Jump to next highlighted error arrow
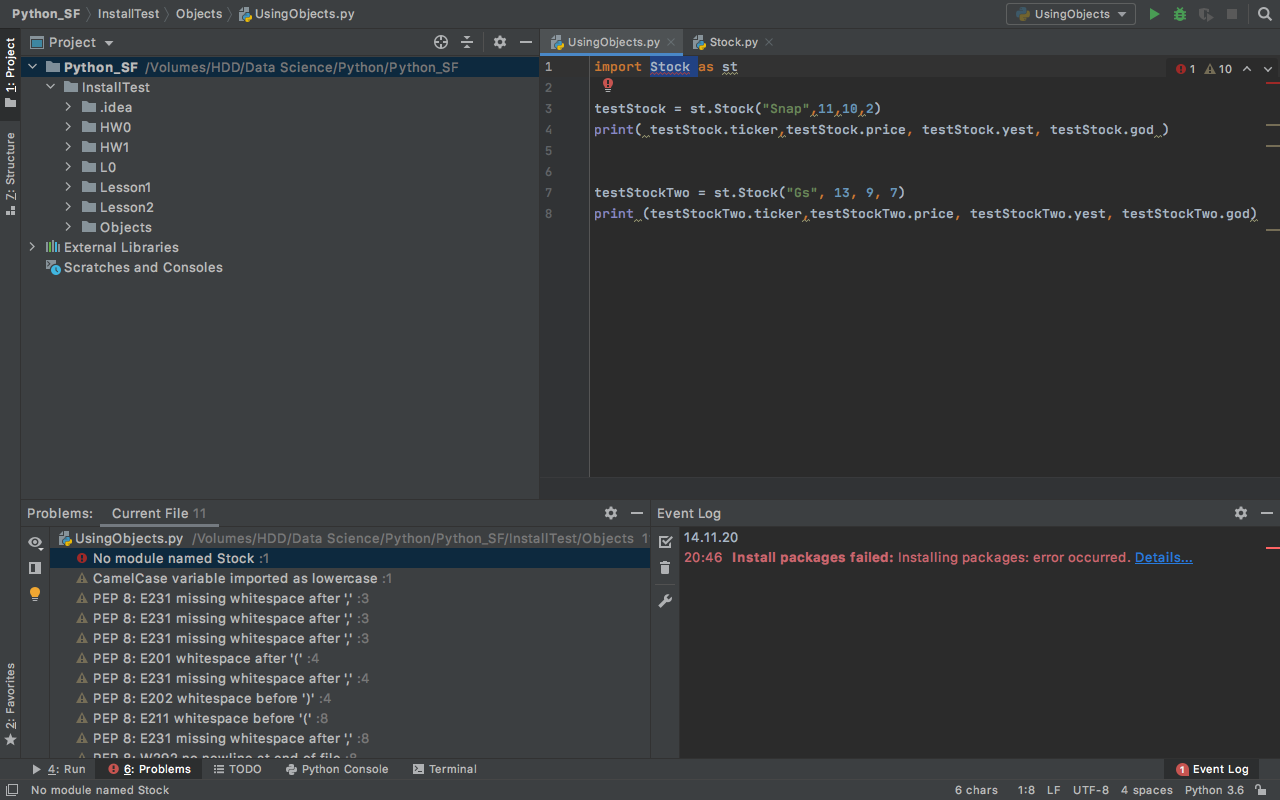1280x800 pixels. [1268, 69]
